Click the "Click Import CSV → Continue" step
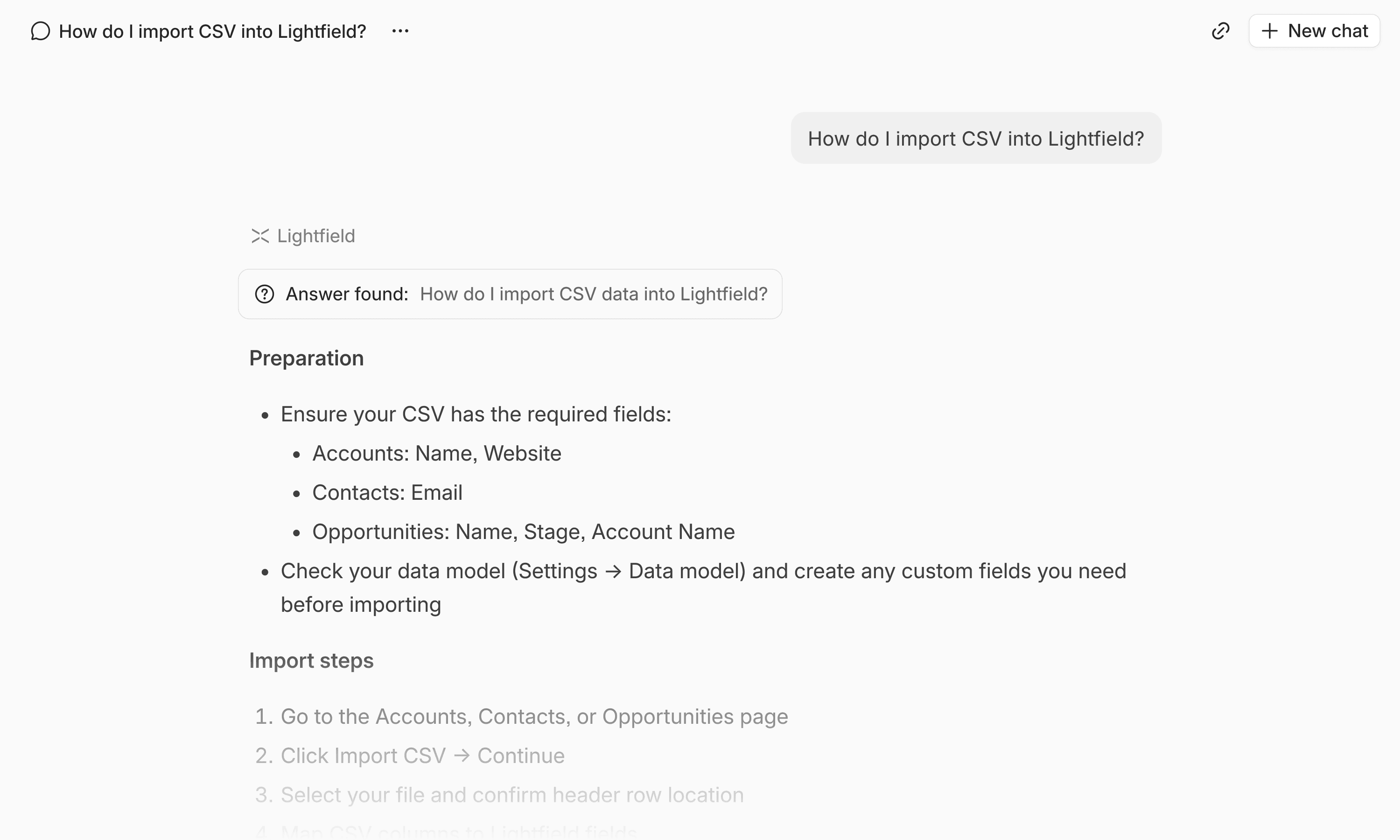 coord(422,756)
